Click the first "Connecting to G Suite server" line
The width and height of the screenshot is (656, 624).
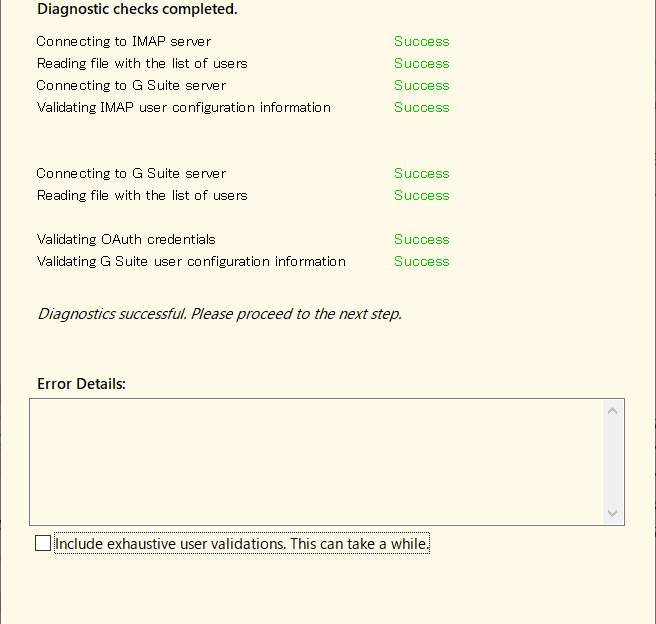pyautogui.click(x=131, y=85)
